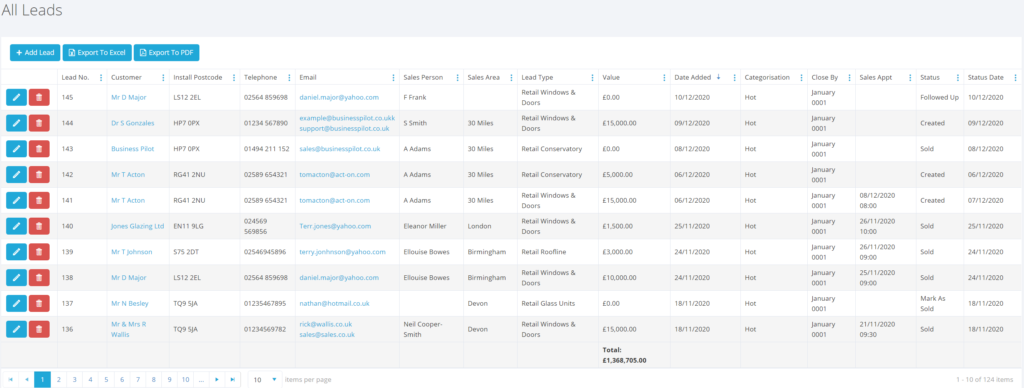
Task: Open Install Postcode column options menu
Action: (x=234, y=78)
